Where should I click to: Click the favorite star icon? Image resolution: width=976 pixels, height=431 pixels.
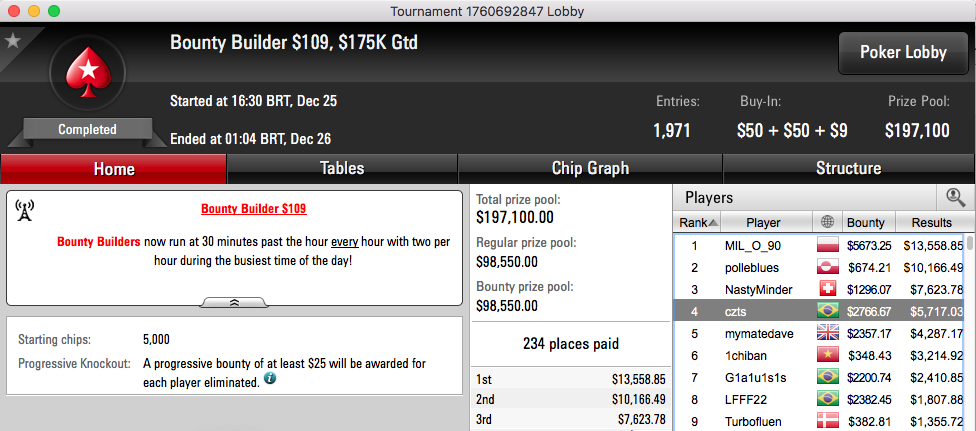pos(12,41)
